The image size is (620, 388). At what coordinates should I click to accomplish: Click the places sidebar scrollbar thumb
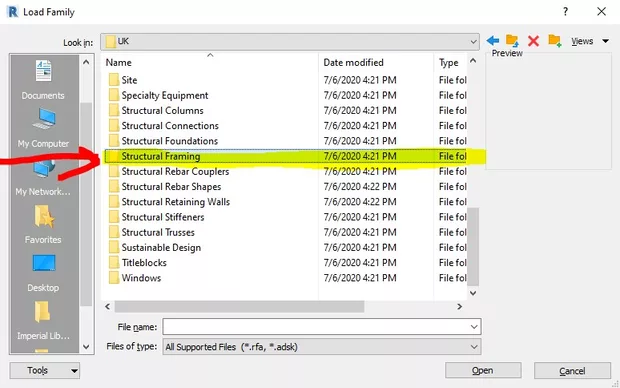(x=86, y=204)
